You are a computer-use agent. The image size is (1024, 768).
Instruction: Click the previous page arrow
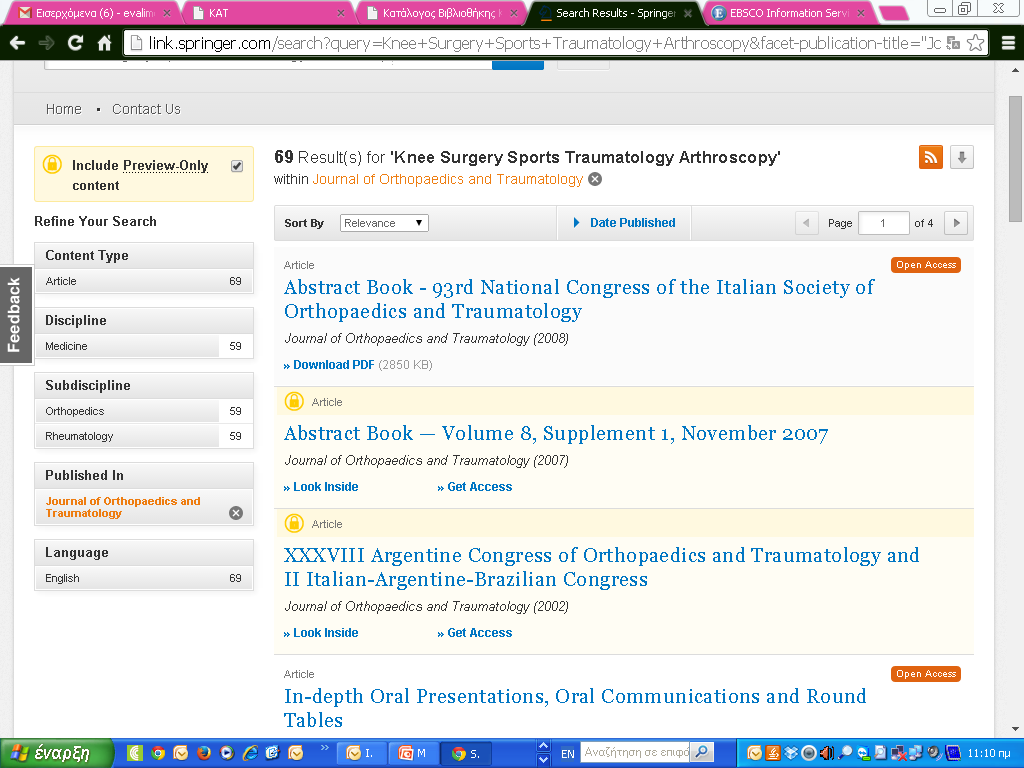tap(807, 223)
